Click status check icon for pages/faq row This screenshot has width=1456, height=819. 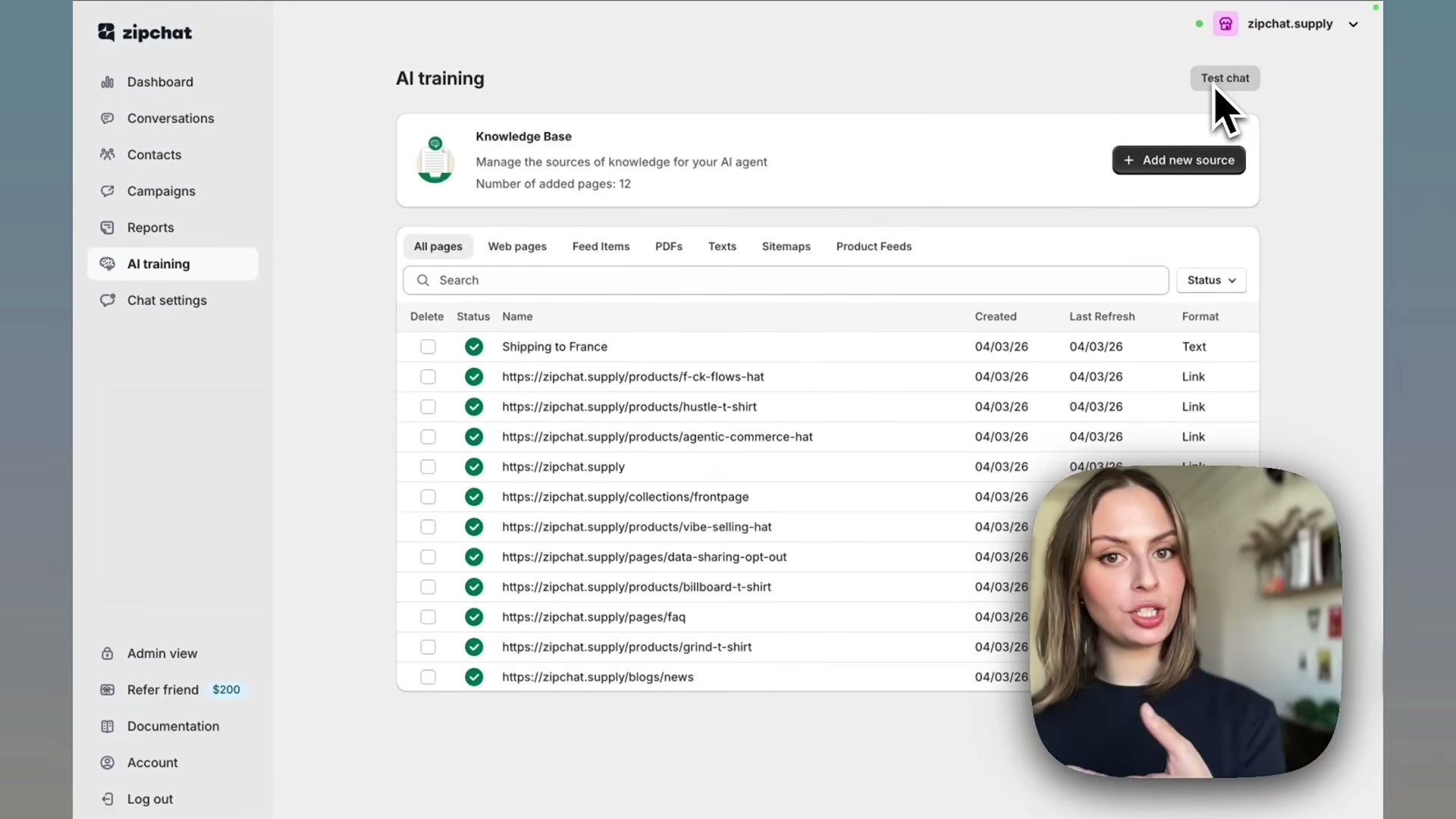(x=474, y=617)
